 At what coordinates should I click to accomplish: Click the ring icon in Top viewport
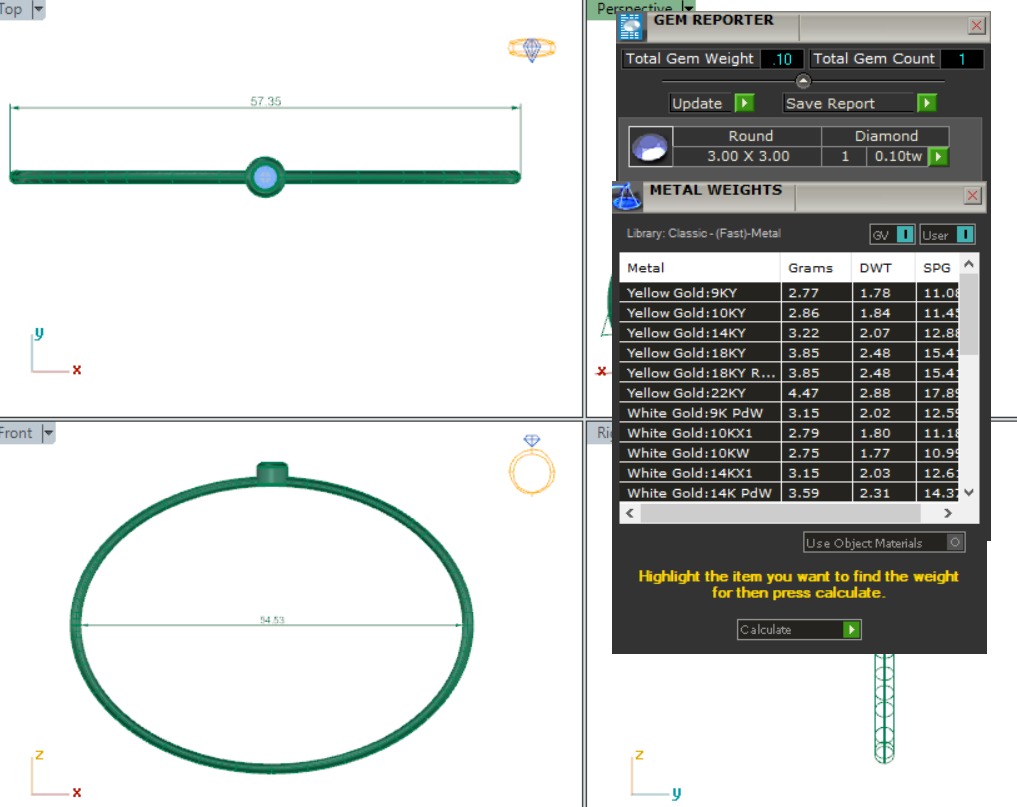click(x=532, y=49)
